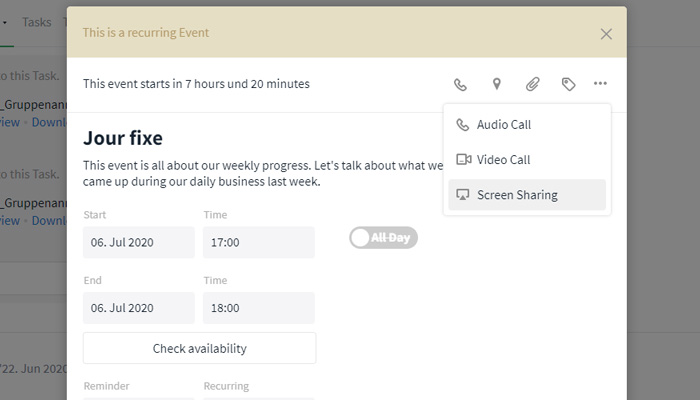The height and width of the screenshot is (400, 700).
Task: Open the End date field 06. Jul 2020
Action: click(x=139, y=308)
